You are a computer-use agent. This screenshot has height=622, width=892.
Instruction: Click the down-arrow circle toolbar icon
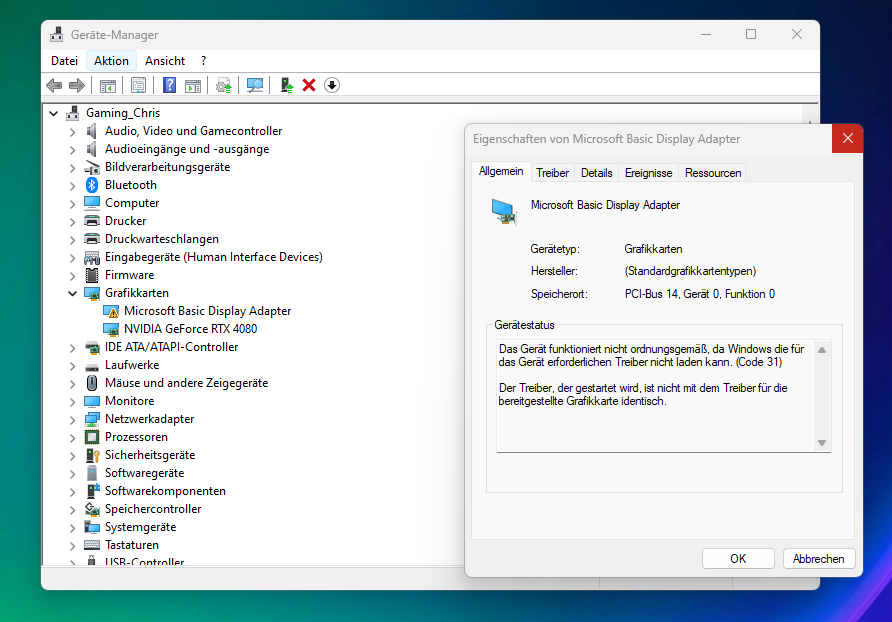[332, 85]
